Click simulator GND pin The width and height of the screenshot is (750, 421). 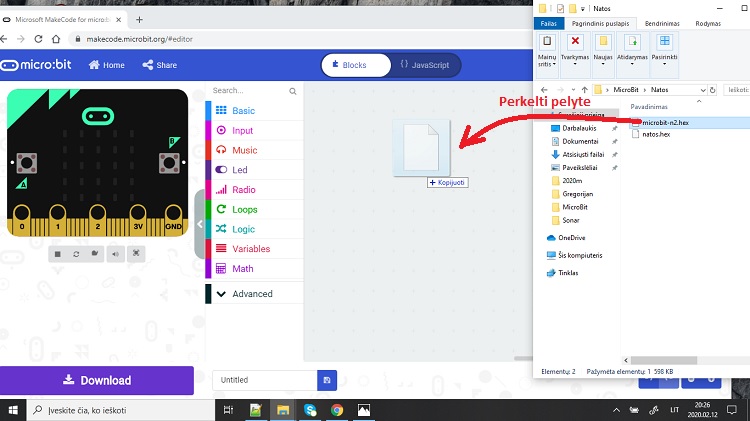[x=173, y=220]
